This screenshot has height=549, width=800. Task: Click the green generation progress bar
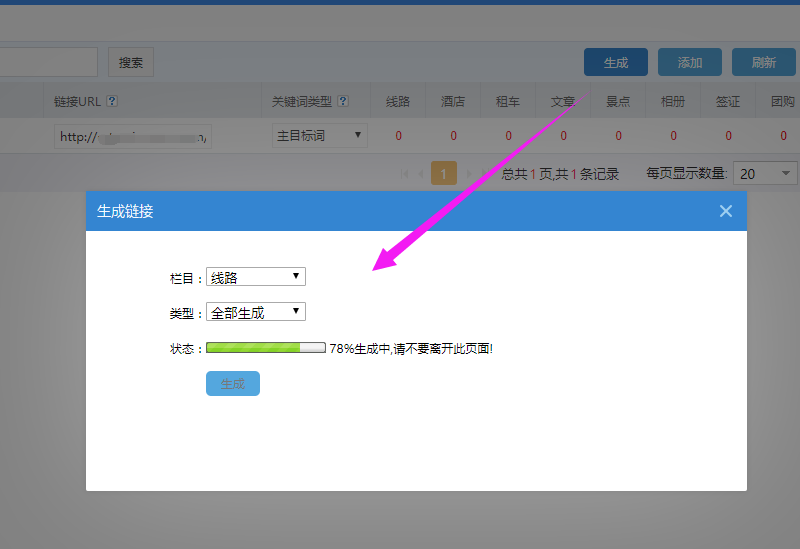click(x=265, y=348)
